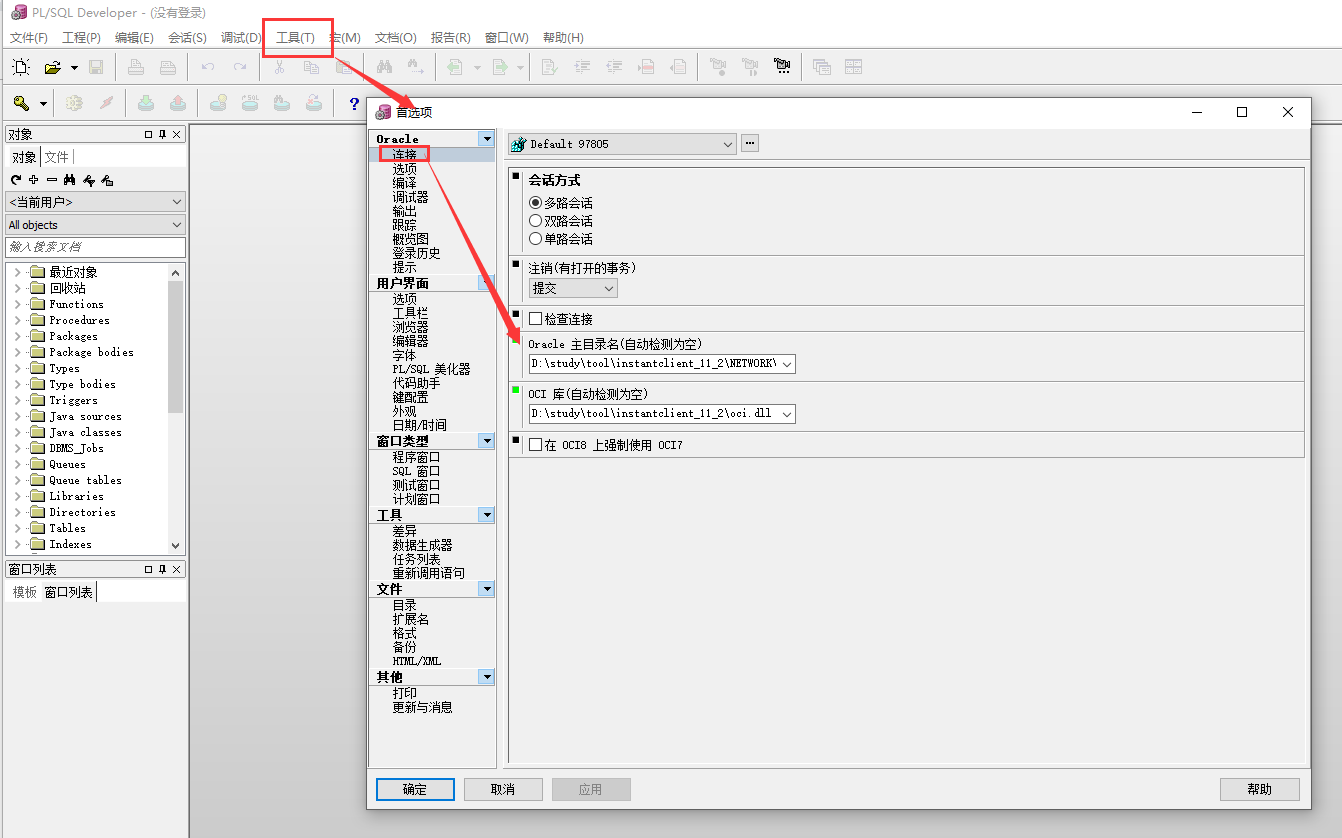Click the 取消 button
1342x838 pixels.
[503, 789]
